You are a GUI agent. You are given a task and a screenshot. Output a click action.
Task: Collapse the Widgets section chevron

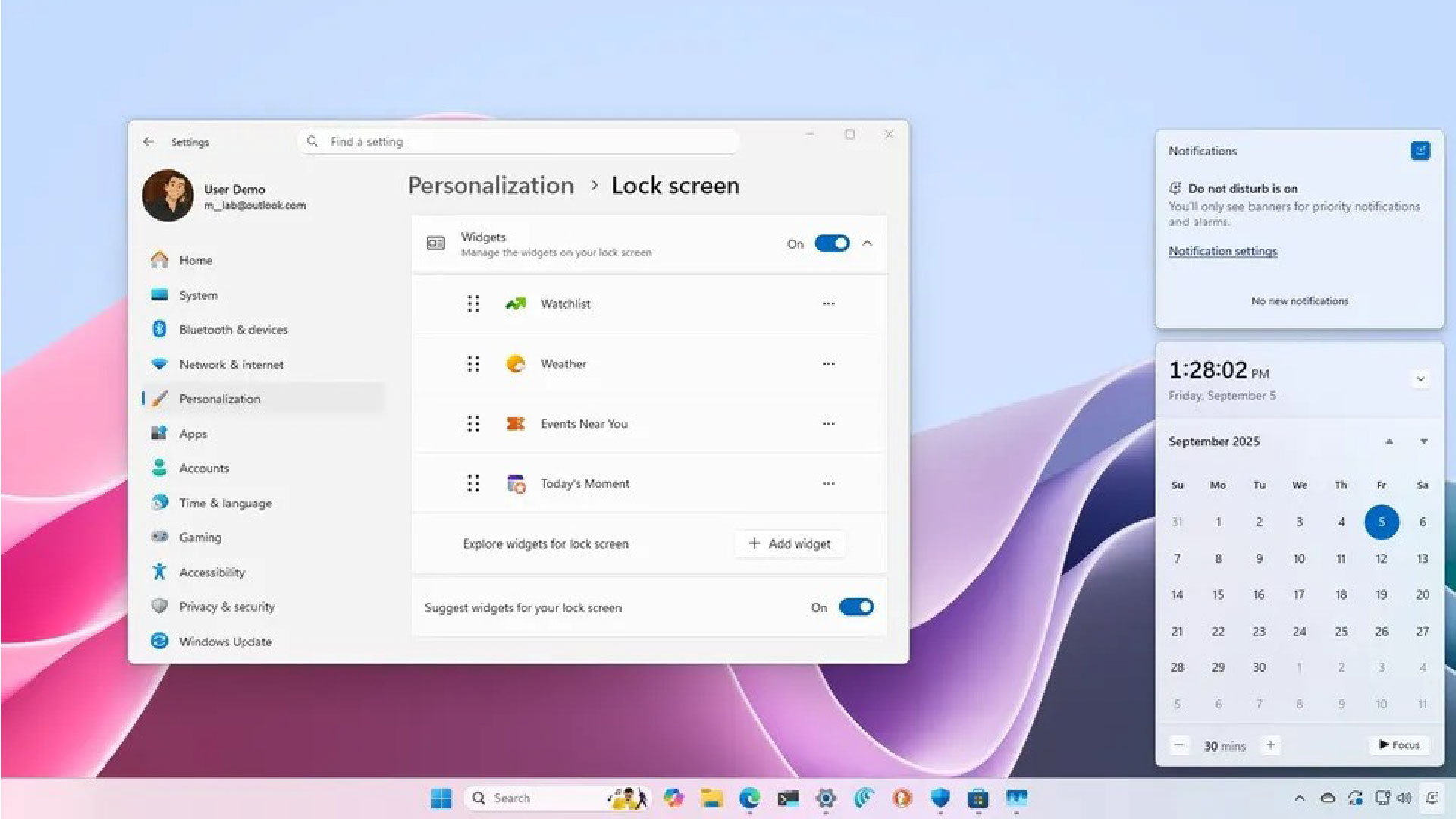pos(868,243)
